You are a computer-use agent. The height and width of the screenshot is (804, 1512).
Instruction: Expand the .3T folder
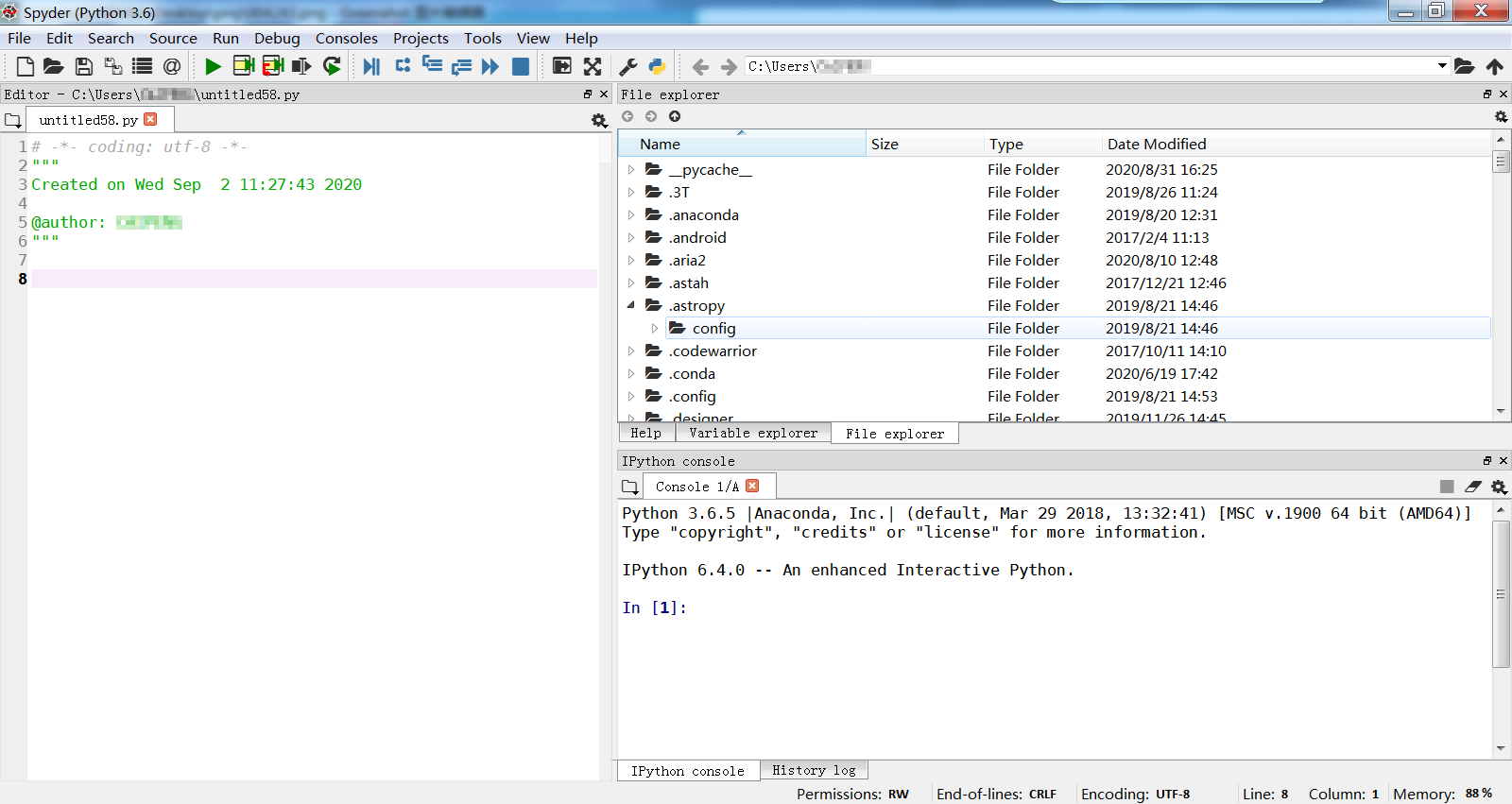click(x=631, y=193)
